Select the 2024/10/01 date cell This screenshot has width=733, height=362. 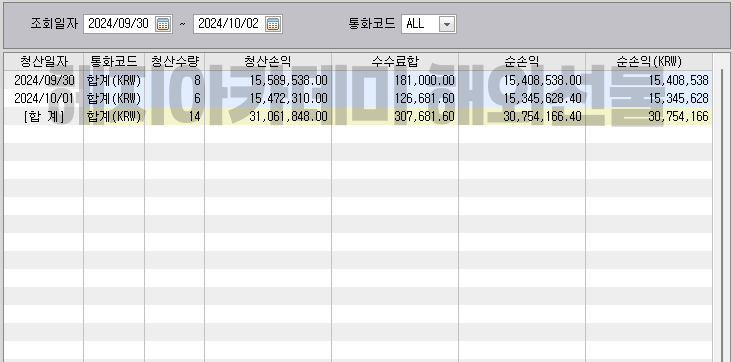(44, 98)
